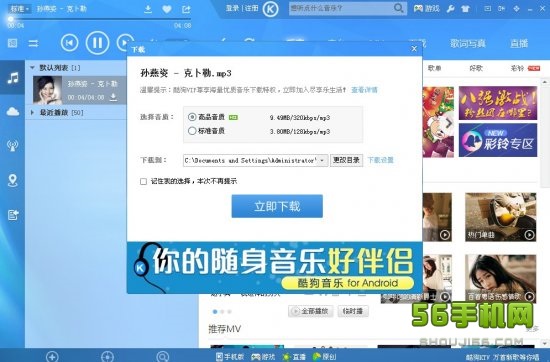Select 孙燕姿 - 克卜勒 playlist row

pos(79,90)
